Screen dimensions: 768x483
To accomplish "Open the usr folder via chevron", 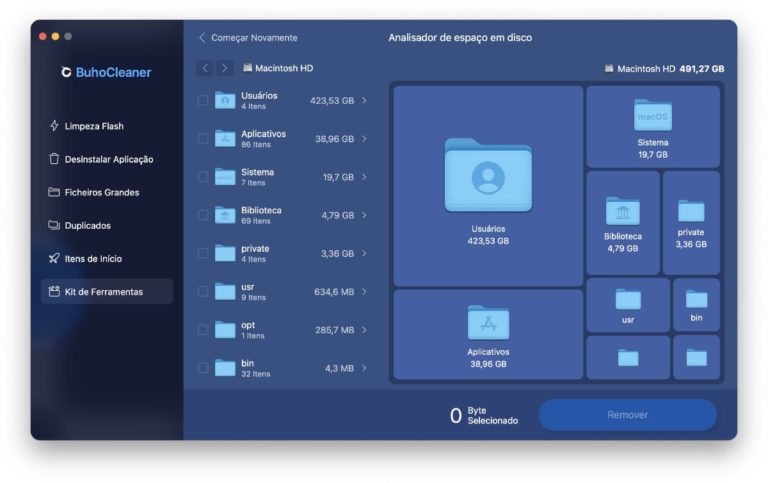I will click(x=364, y=292).
